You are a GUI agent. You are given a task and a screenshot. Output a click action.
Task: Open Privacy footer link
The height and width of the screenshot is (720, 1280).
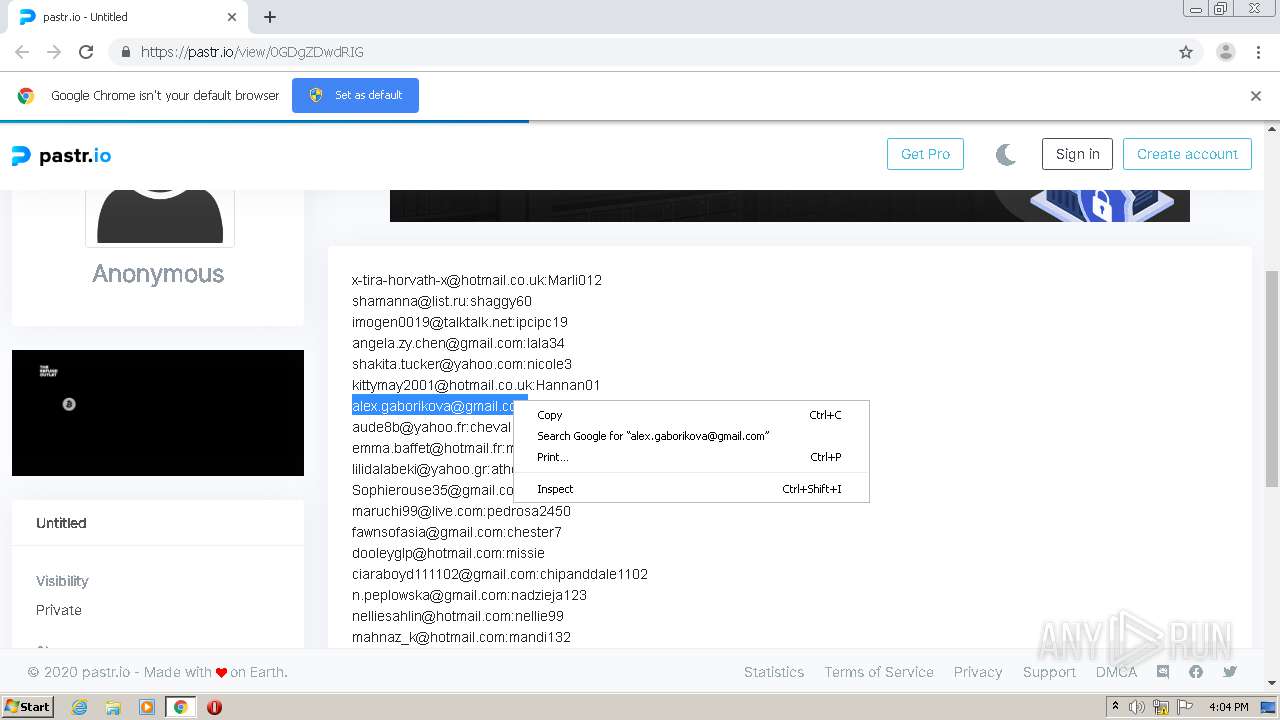click(978, 672)
